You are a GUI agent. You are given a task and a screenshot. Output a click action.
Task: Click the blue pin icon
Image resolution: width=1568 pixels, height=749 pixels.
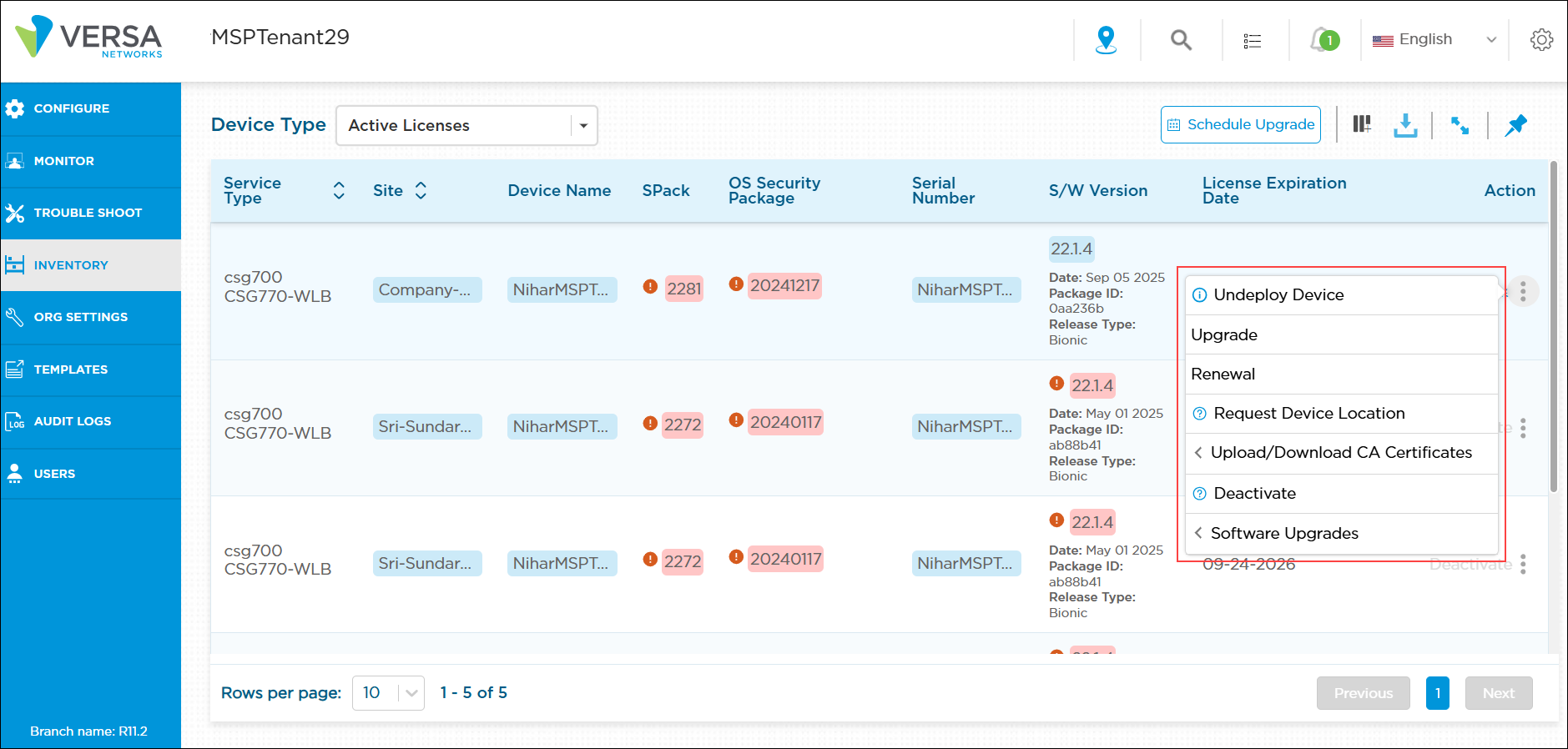(x=1515, y=125)
